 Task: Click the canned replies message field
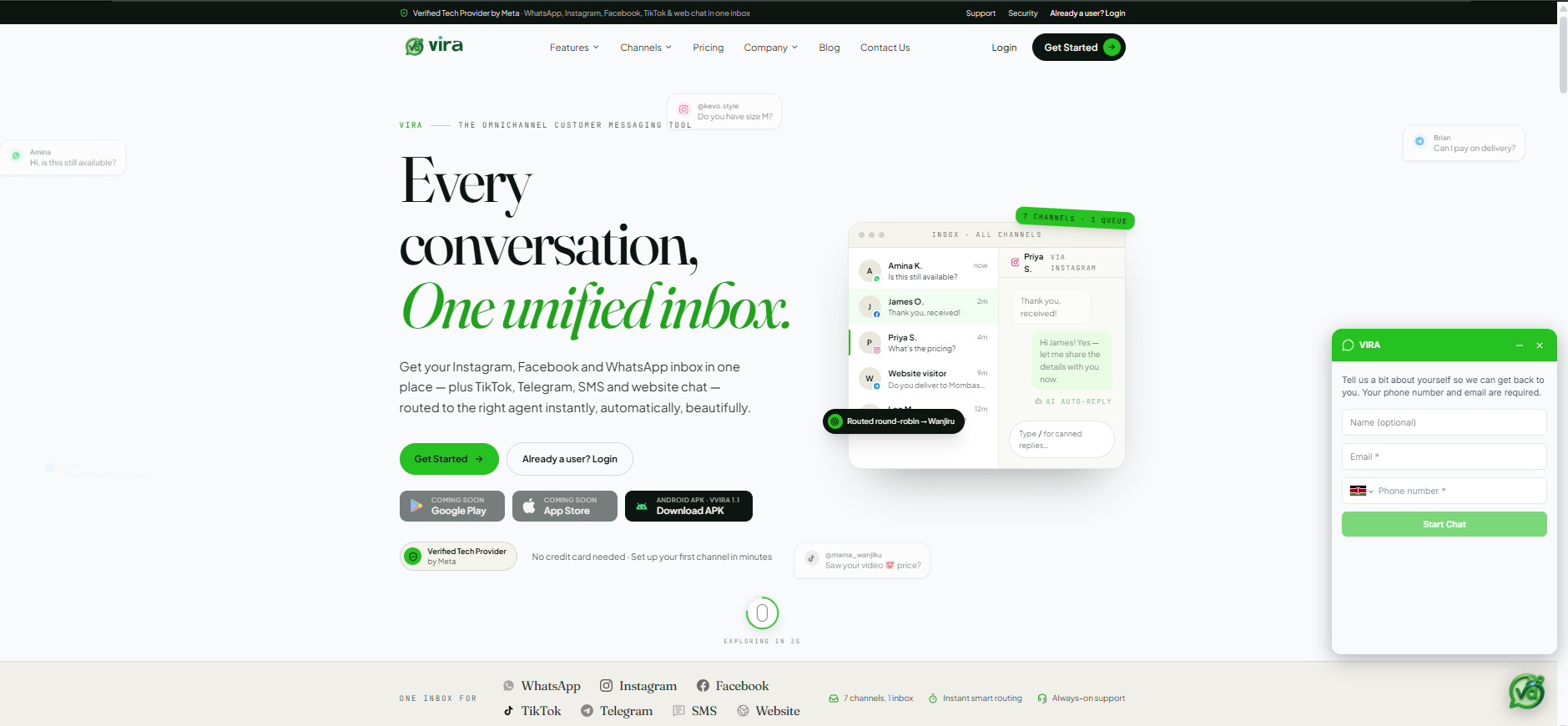coord(1061,439)
